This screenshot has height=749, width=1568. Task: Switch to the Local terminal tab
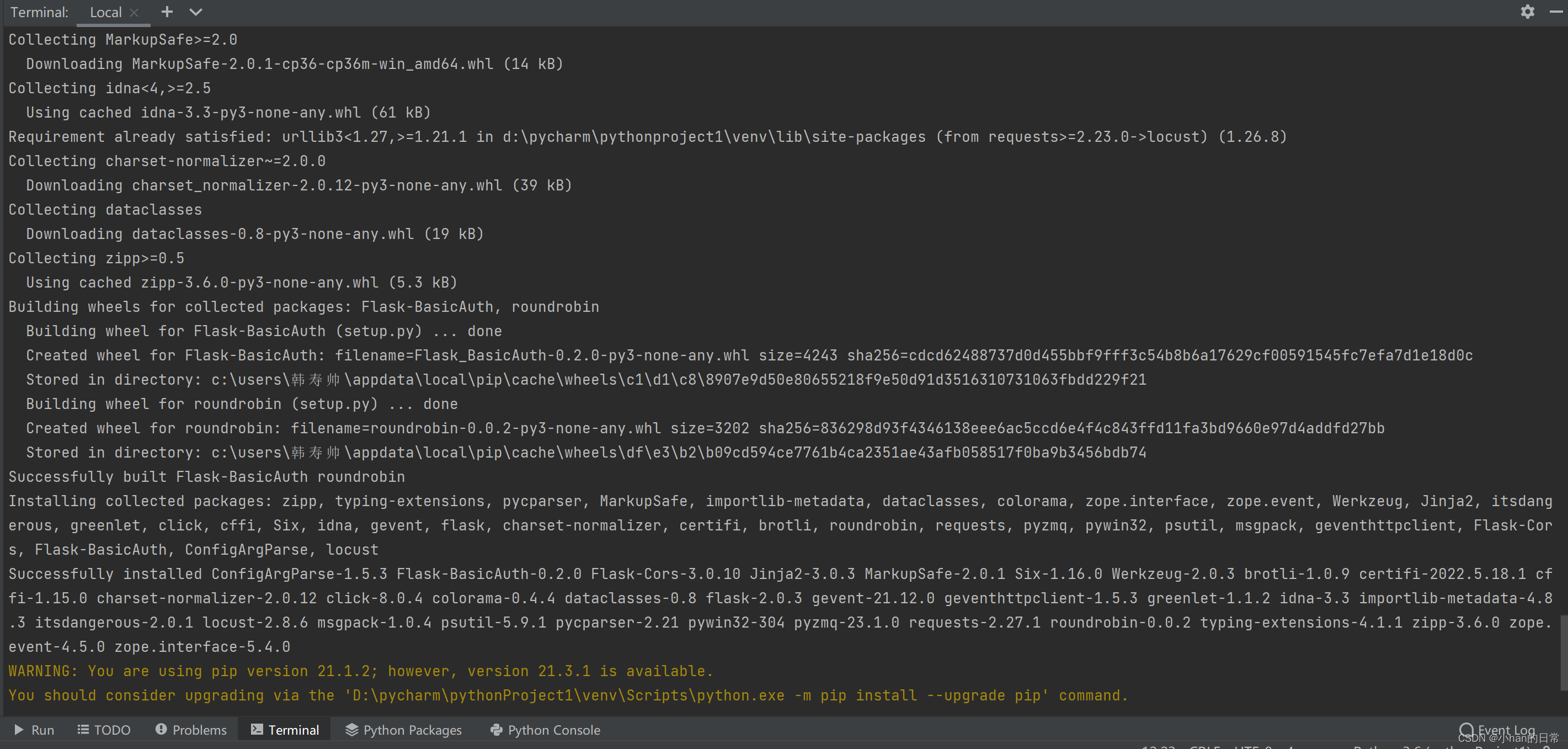[x=106, y=12]
